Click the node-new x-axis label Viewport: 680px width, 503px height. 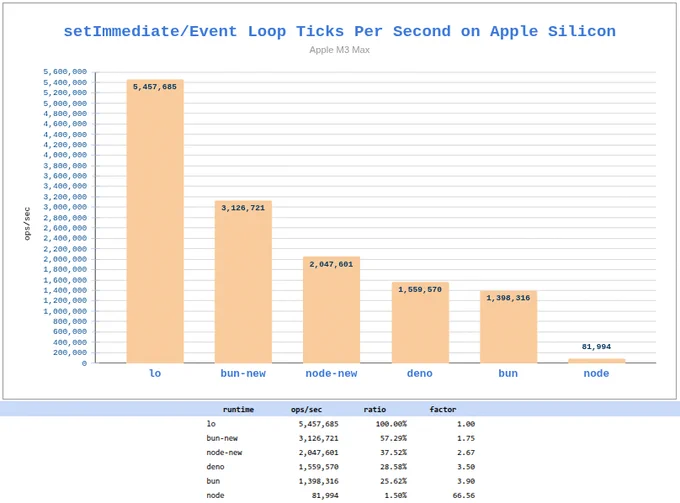click(331, 373)
